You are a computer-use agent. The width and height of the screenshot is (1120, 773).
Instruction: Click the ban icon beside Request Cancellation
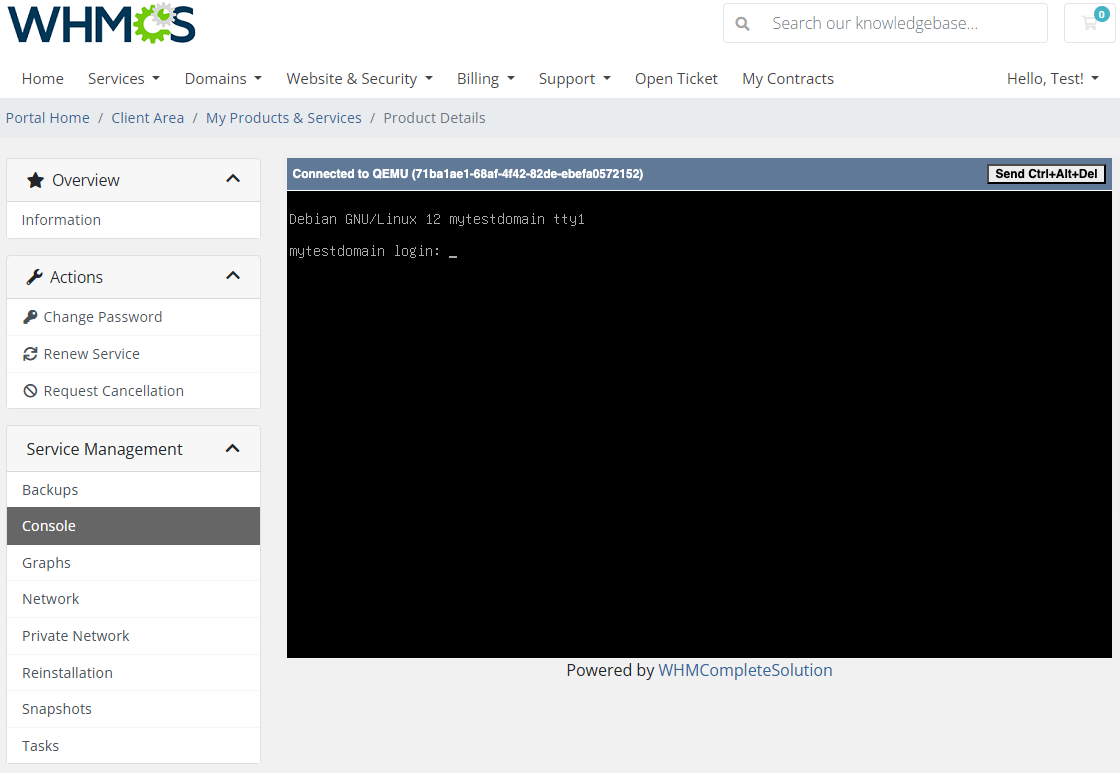(x=30, y=391)
